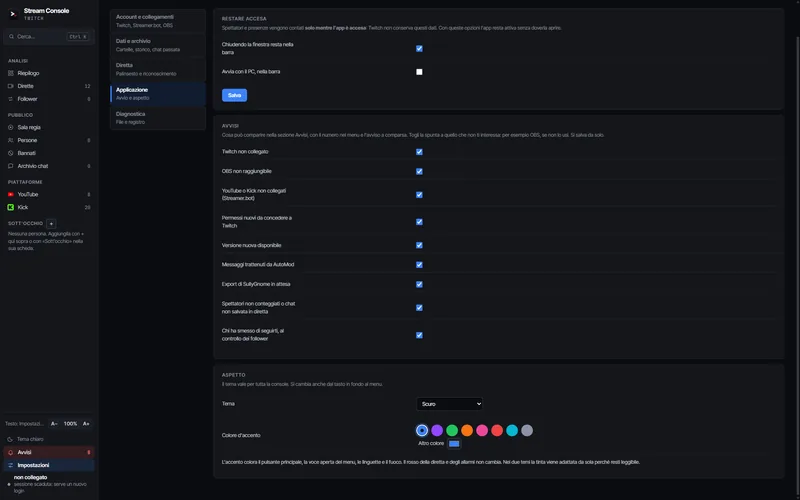
Task: Select the green accent color swatch
Action: (x=452, y=430)
